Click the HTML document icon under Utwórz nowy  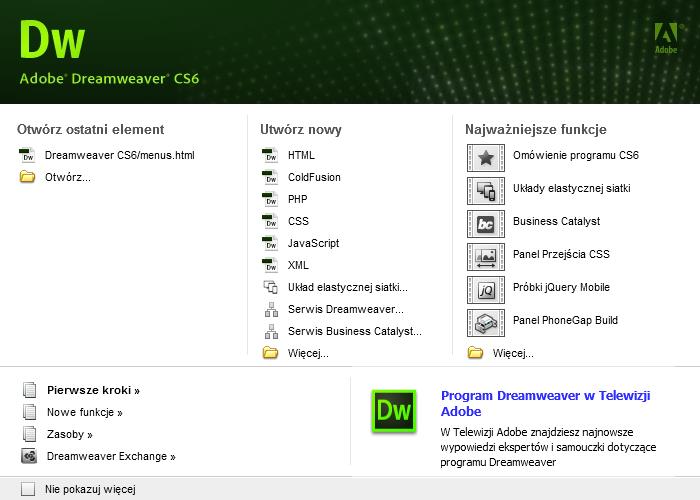270,155
